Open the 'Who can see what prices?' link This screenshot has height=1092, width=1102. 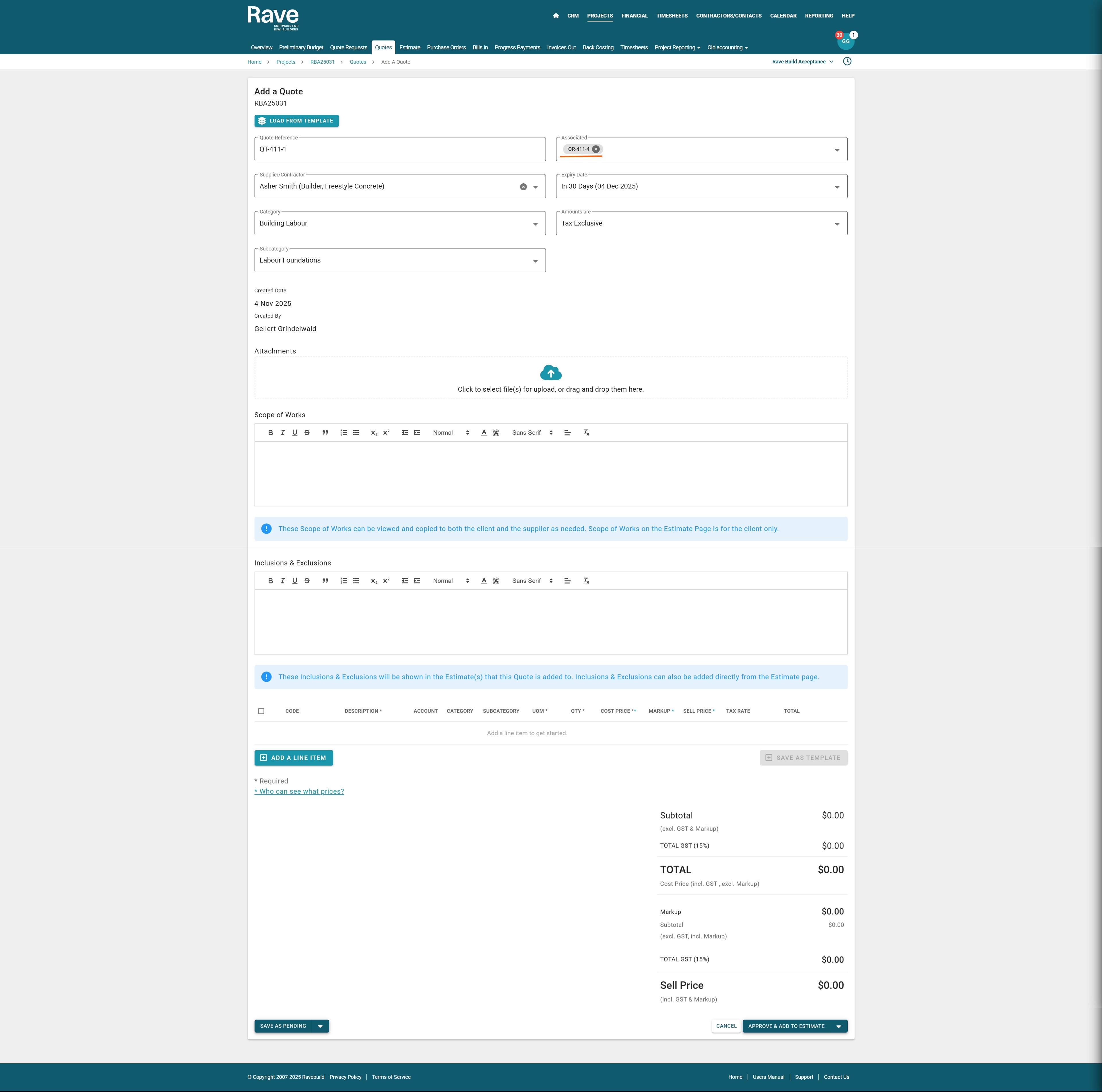[299, 792]
